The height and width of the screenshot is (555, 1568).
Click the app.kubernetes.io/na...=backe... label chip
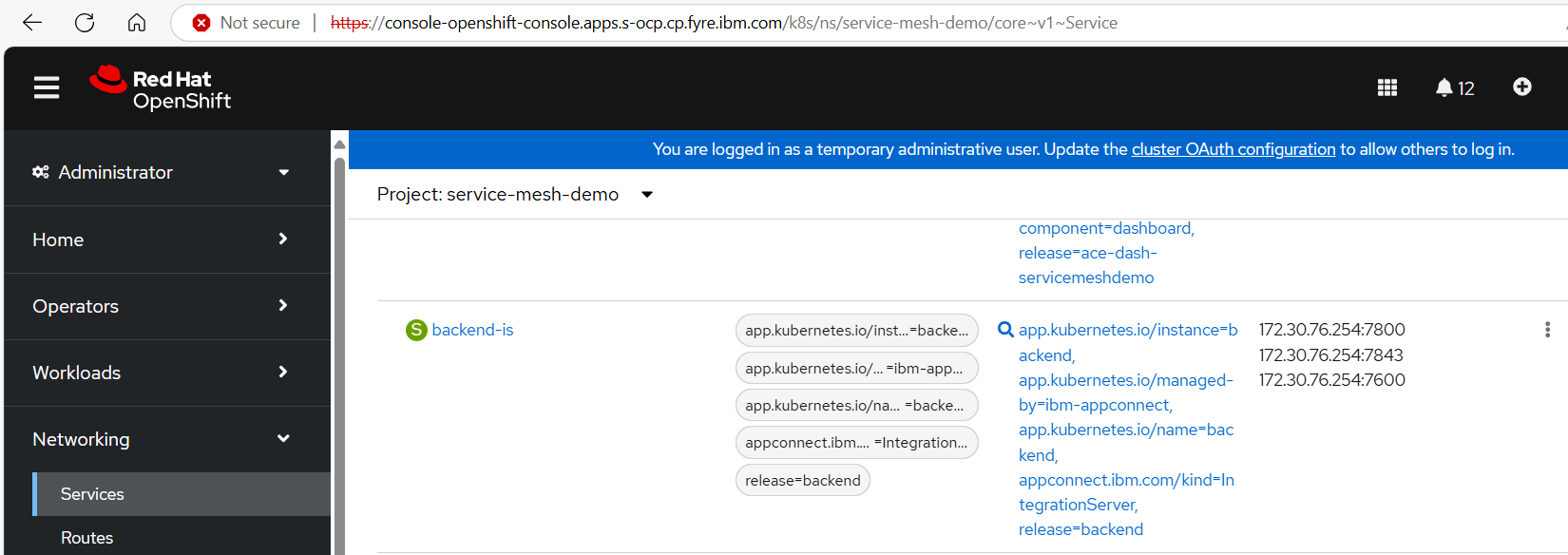pyautogui.click(x=856, y=405)
